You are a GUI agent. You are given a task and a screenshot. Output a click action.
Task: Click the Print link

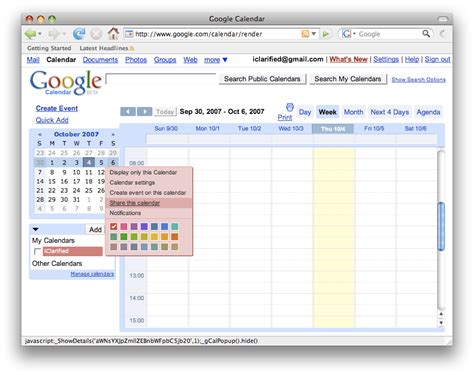(285, 117)
